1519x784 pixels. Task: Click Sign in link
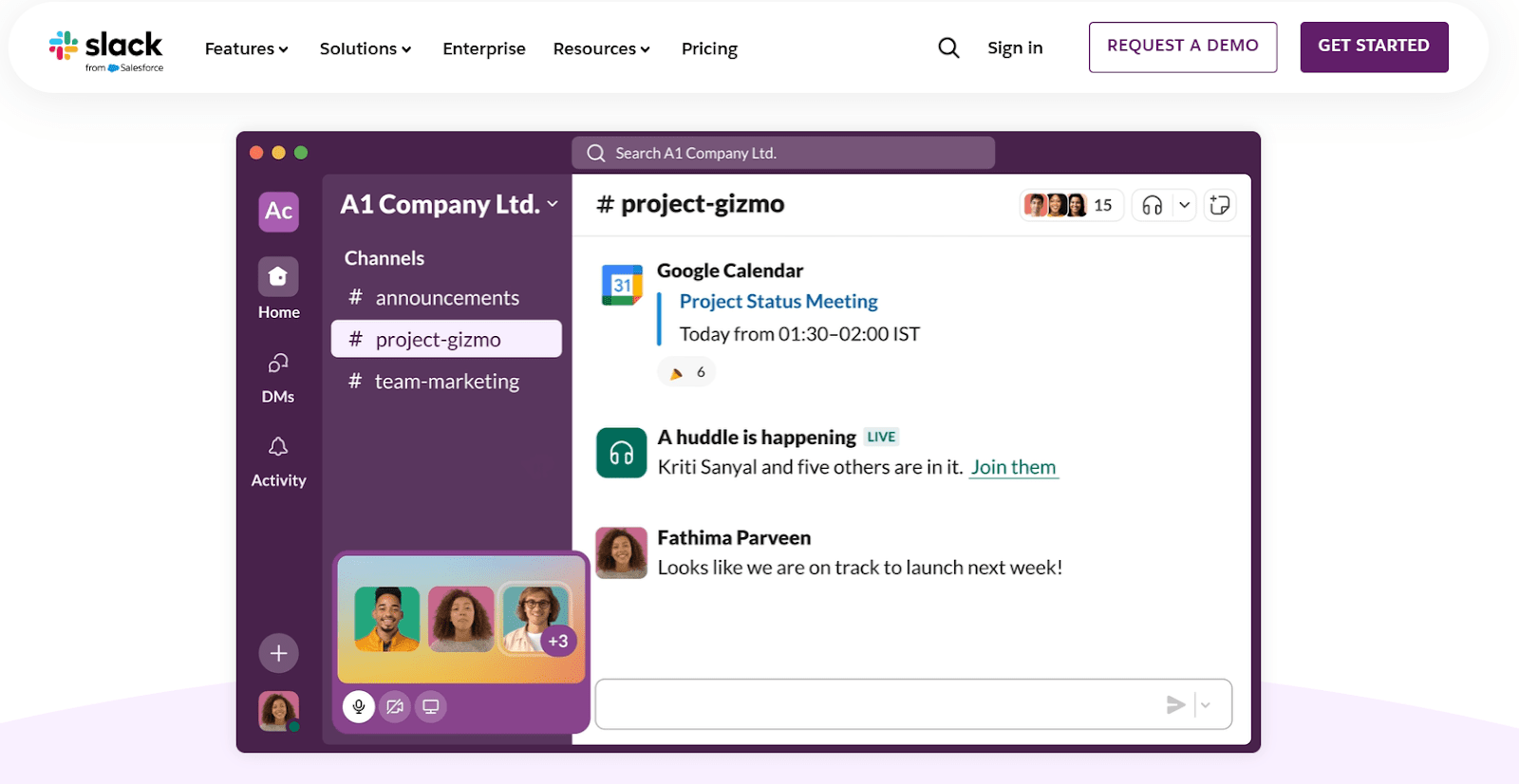tap(1015, 47)
